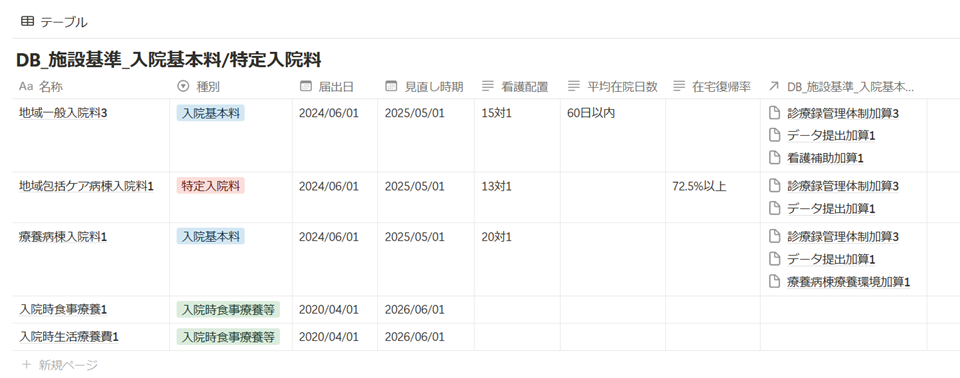Open the 入院時食事療養1 page
This screenshot has width=960, height=378.
[x=63, y=309]
